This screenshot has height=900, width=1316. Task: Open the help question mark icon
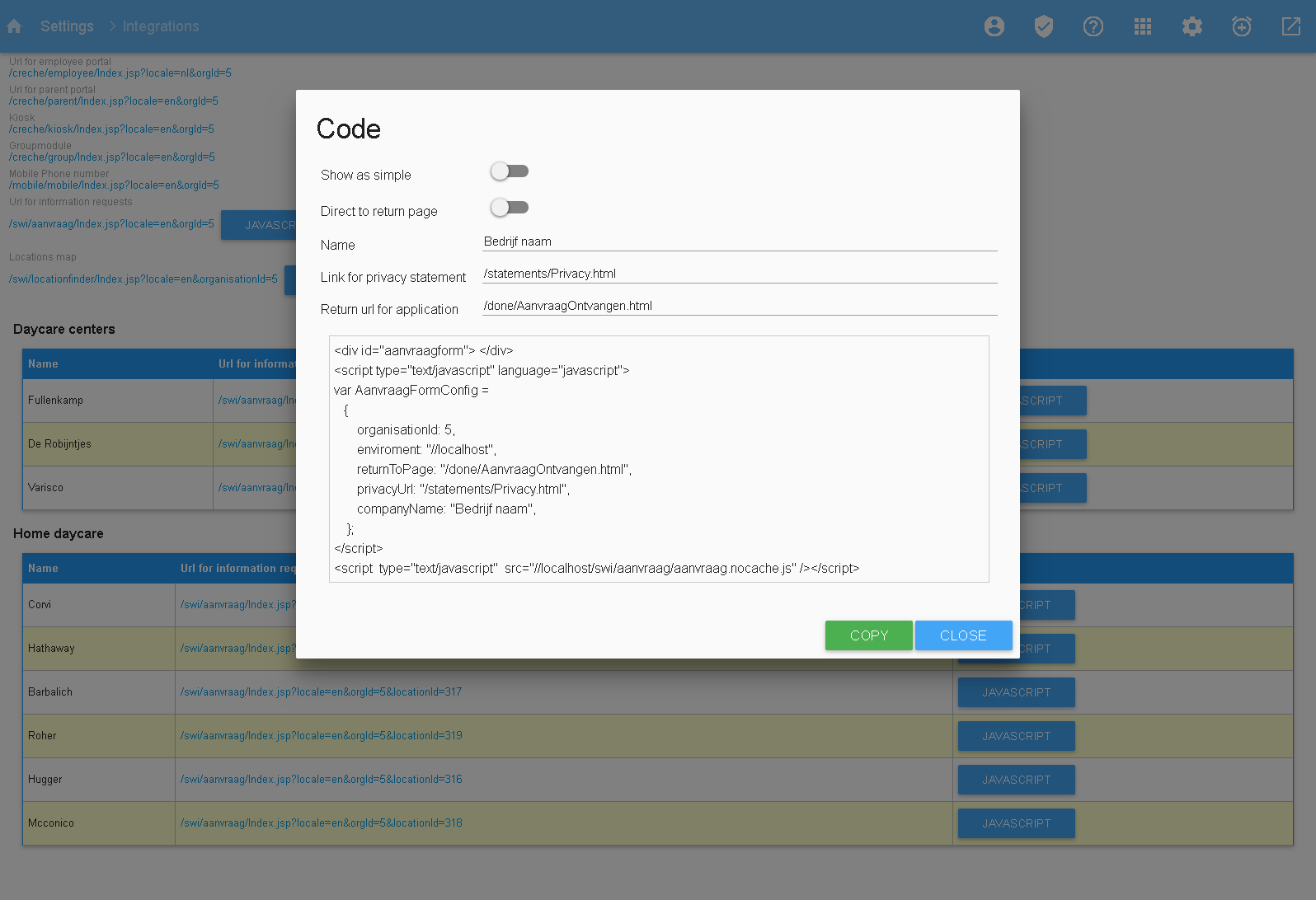tap(1093, 26)
